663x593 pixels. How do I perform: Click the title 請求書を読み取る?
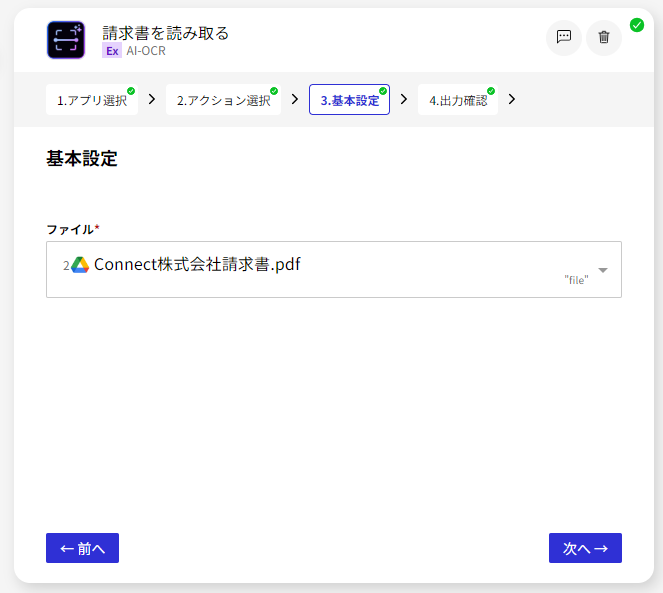coord(165,33)
